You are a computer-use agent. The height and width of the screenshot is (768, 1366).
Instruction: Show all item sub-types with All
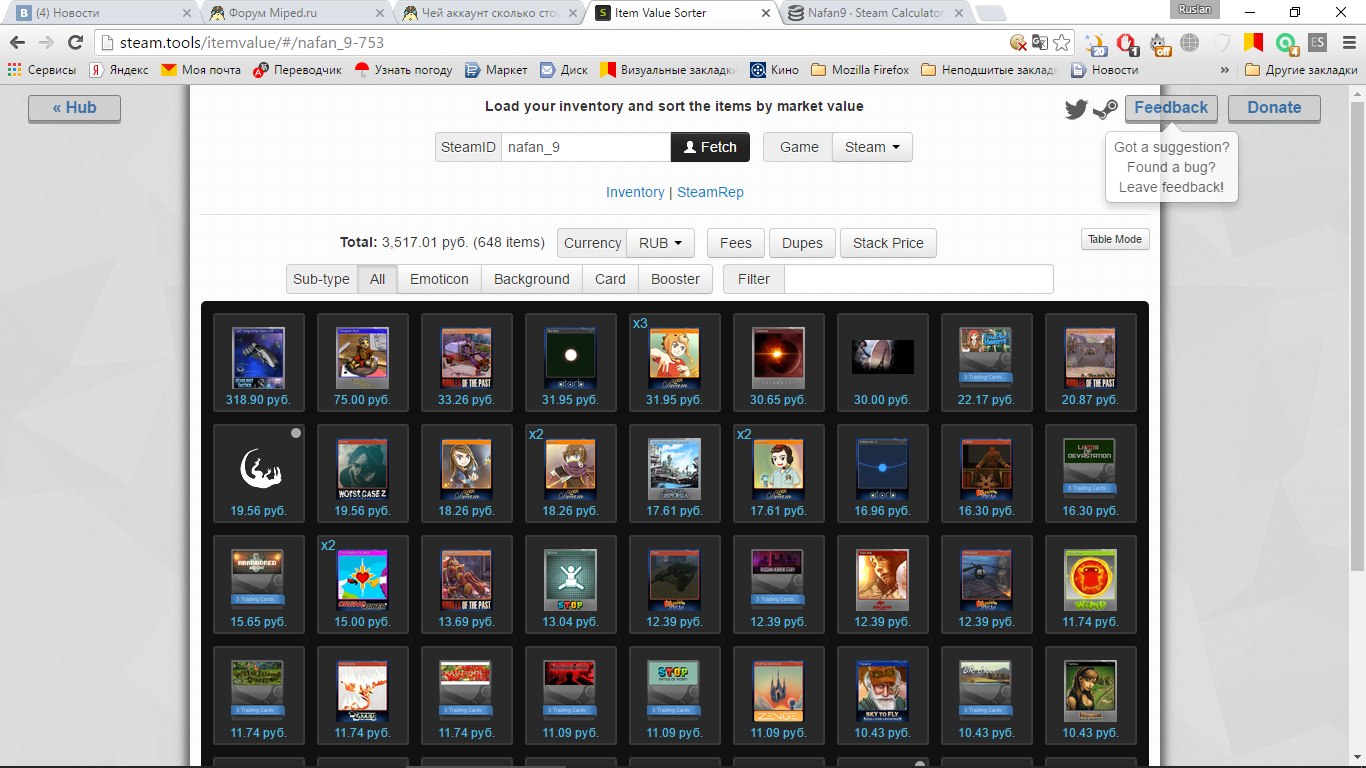pos(377,279)
